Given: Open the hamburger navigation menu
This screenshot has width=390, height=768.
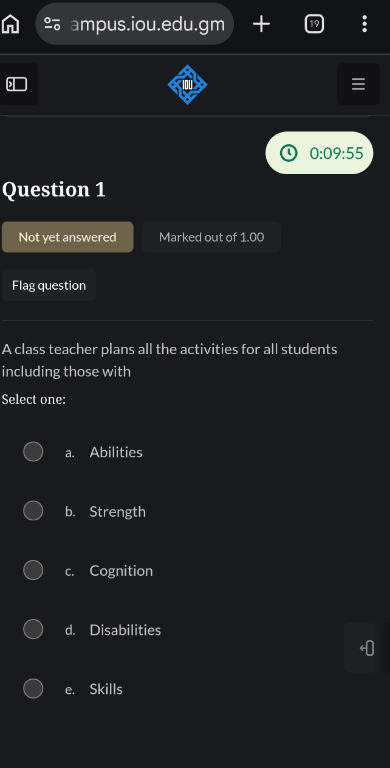Looking at the screenshot, I should 358,84.
